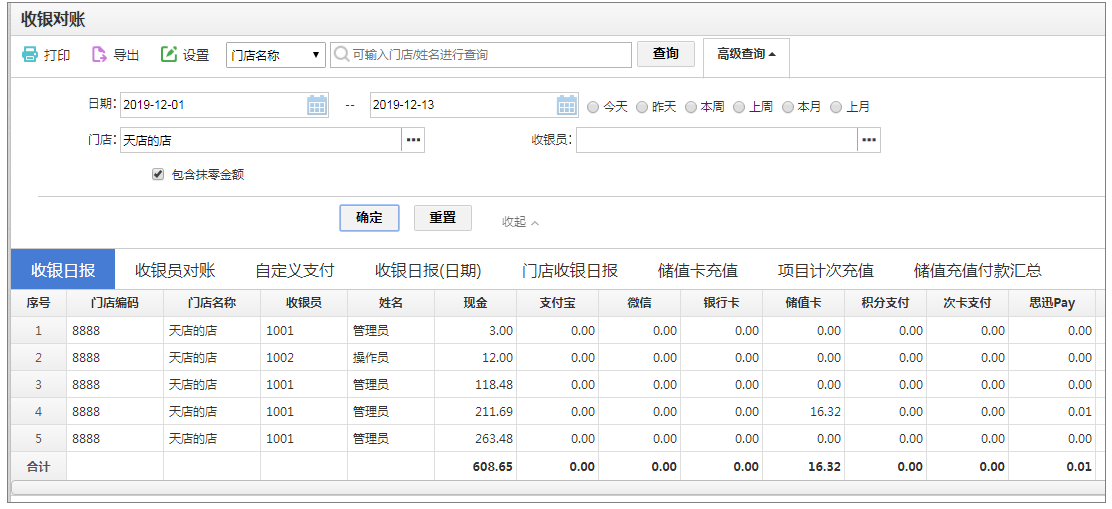Viewport: 1112px width, 509px height.
Task: Click total cash 608.65 cell
Action: point(475,466)
